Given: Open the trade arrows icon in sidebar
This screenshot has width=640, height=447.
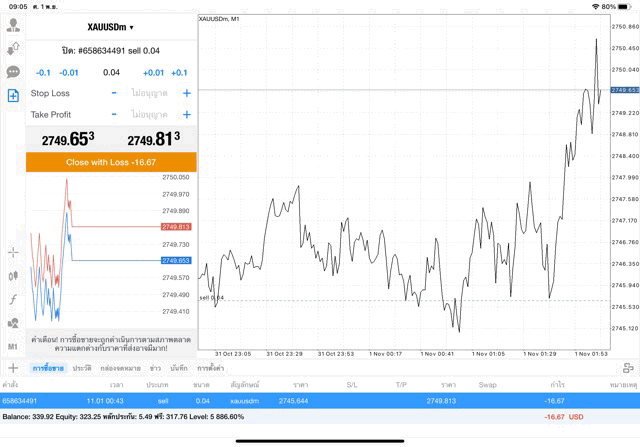Looking at the screenshot, I should pos(13,48).
